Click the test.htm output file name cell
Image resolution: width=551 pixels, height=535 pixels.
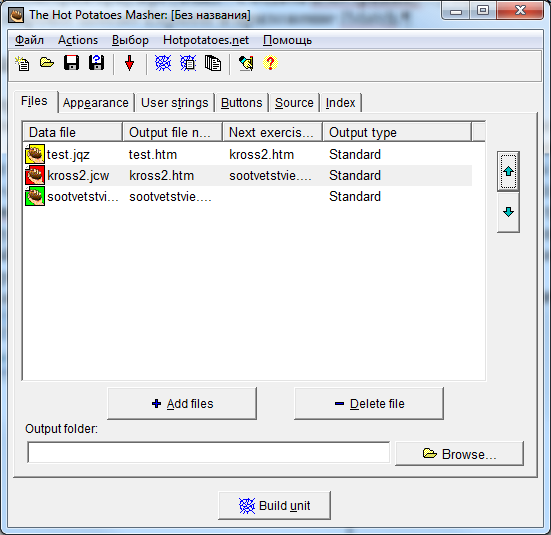tap(153, 154)
